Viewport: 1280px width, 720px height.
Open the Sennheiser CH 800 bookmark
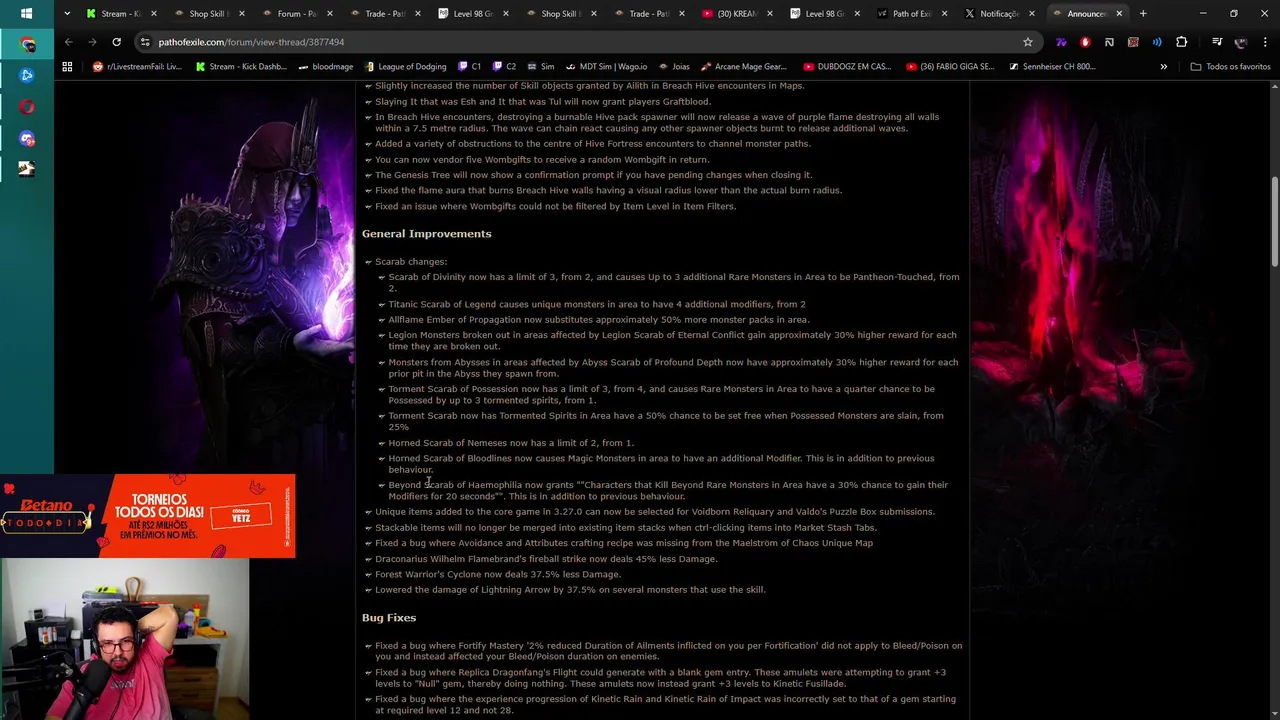click(x=1052, y=66)
